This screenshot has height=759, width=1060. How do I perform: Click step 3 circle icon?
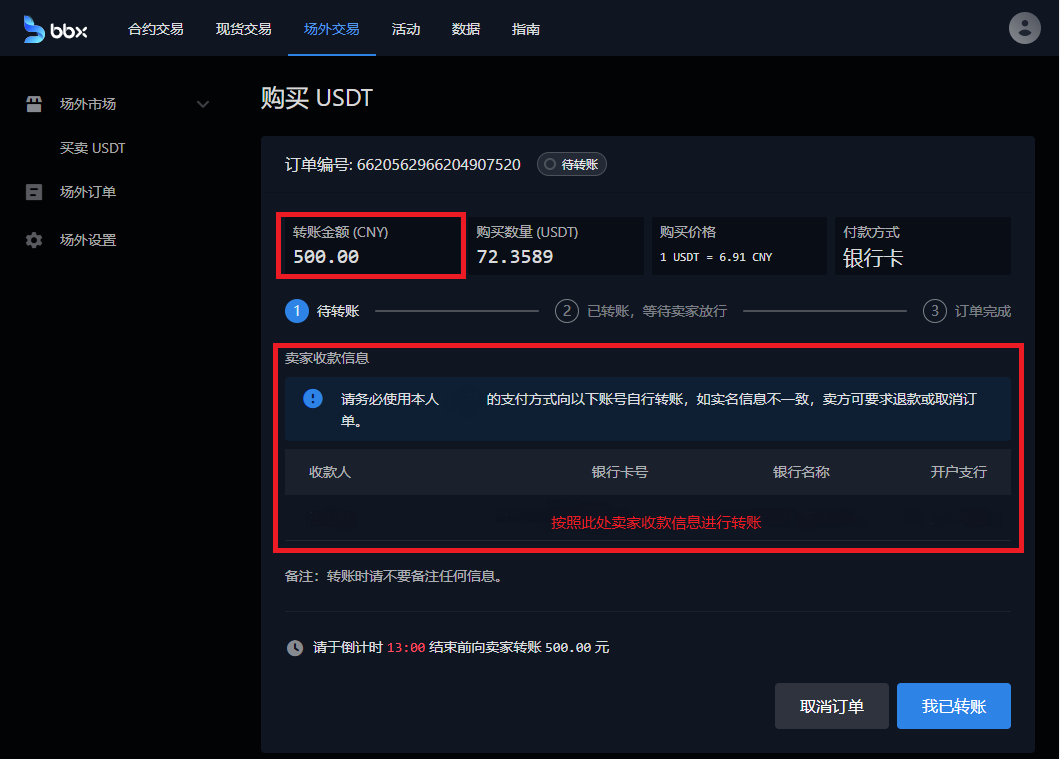934,311
